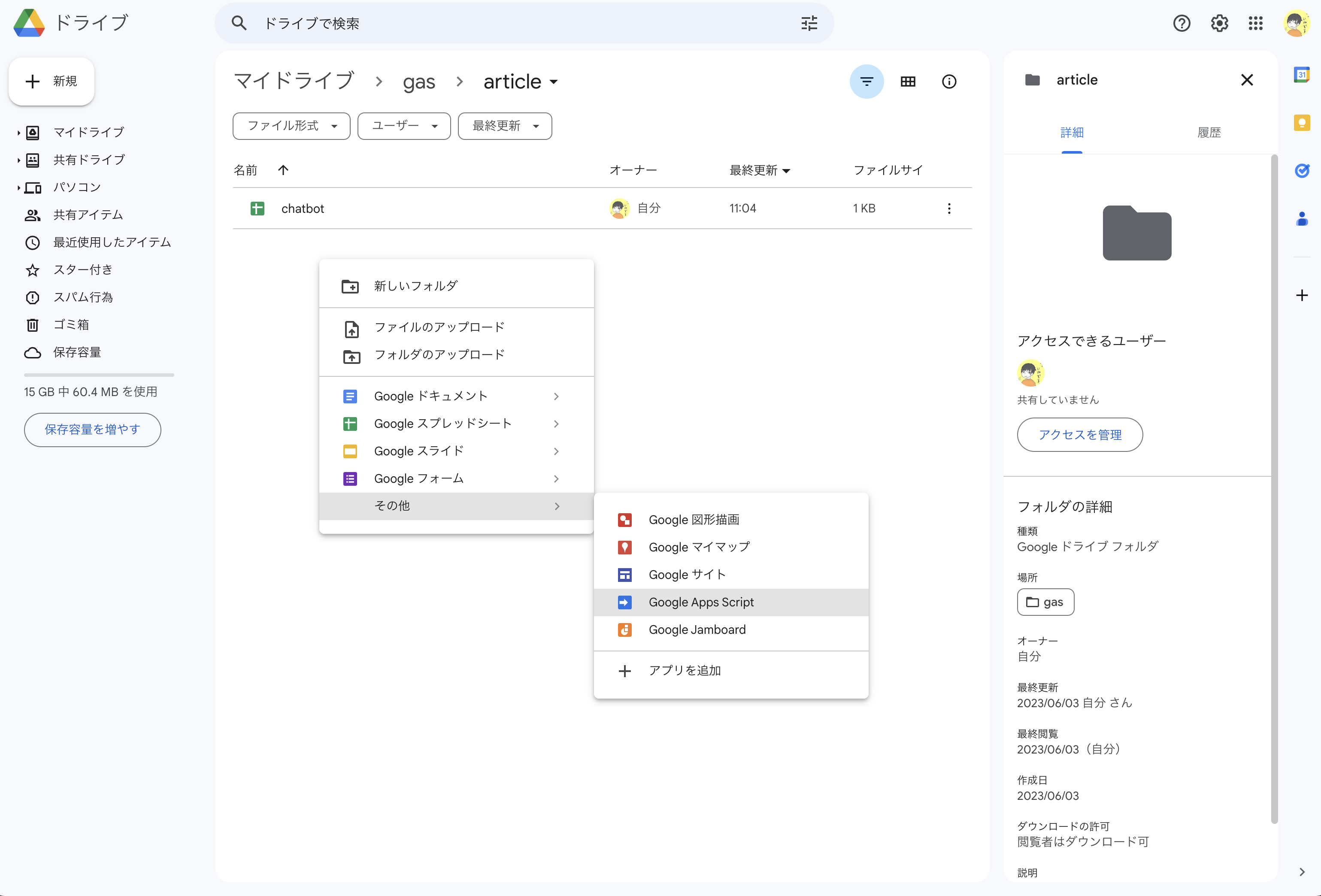Open more actions for chatbot file
Screen dimensions: 1321x896
[x=948, y=209]
